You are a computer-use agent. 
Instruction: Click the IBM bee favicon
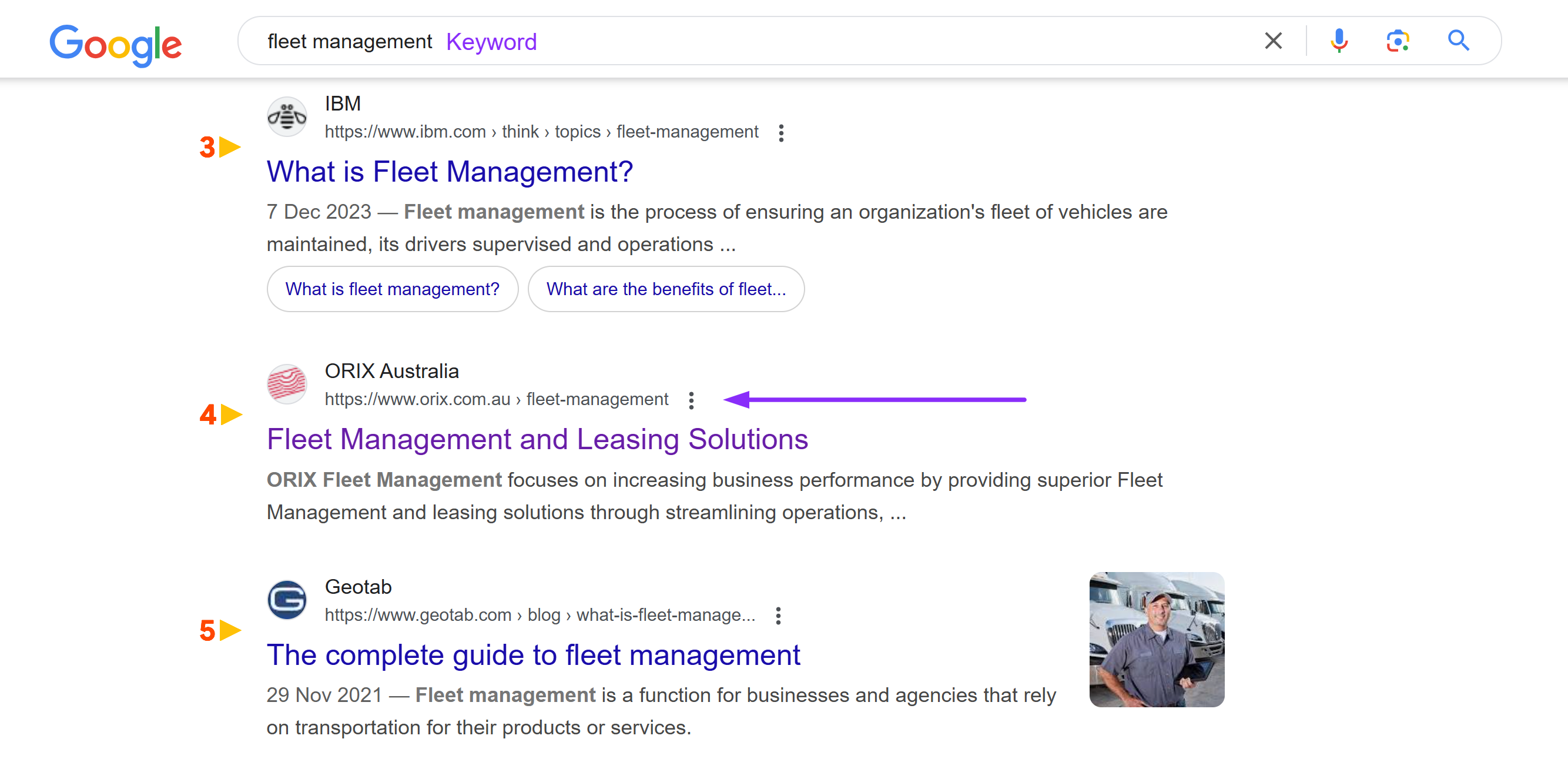tap(287, 116)
